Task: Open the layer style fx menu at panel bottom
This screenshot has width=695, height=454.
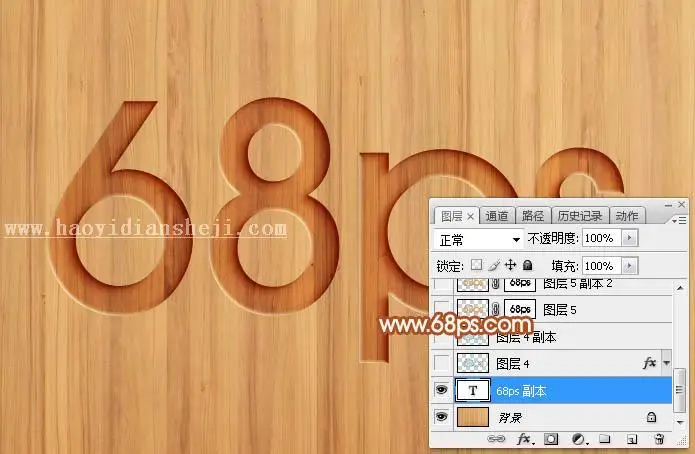Action: pos(525,439)
